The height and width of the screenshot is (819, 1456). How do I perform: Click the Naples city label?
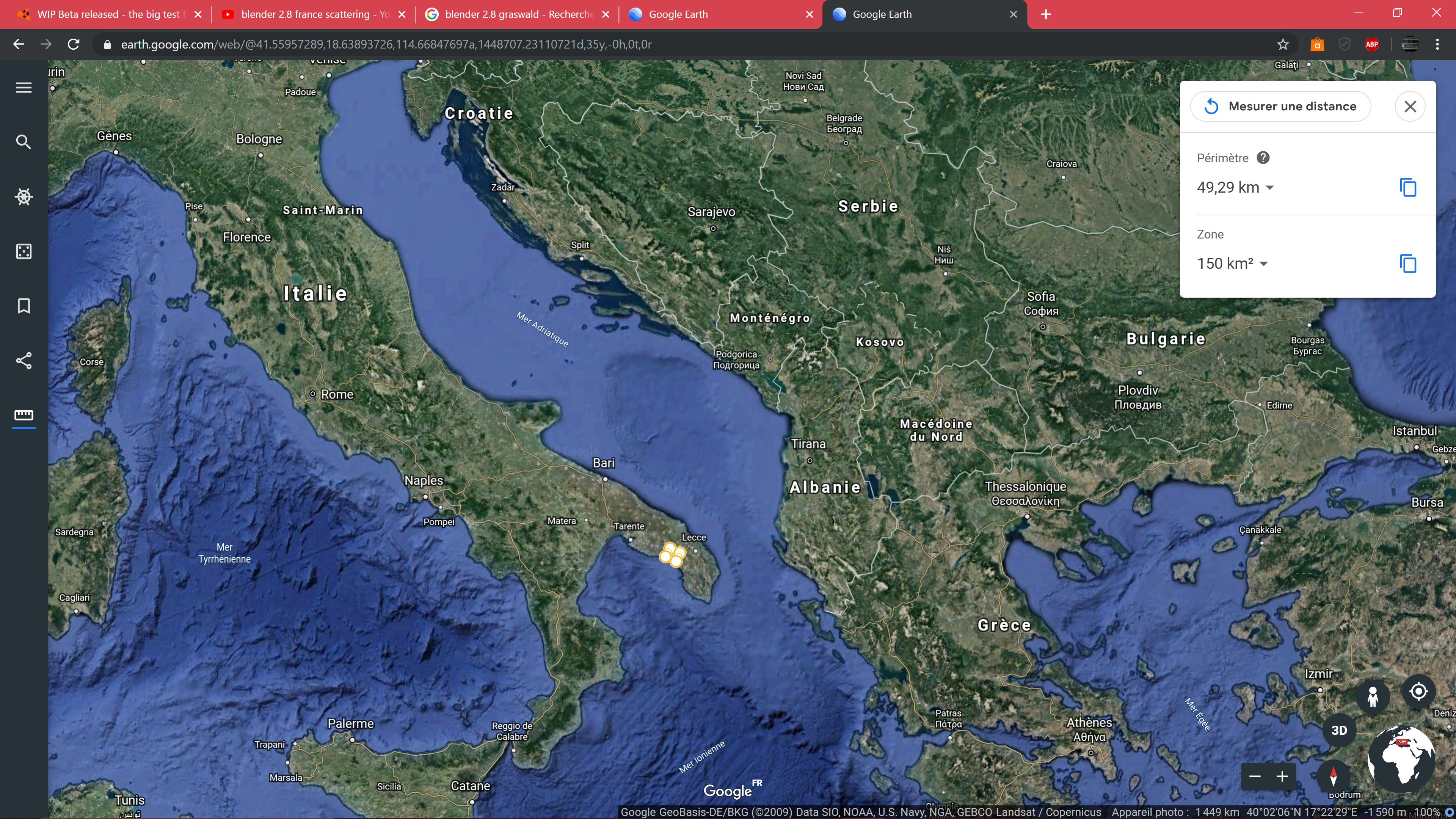[x=424, y=480]
